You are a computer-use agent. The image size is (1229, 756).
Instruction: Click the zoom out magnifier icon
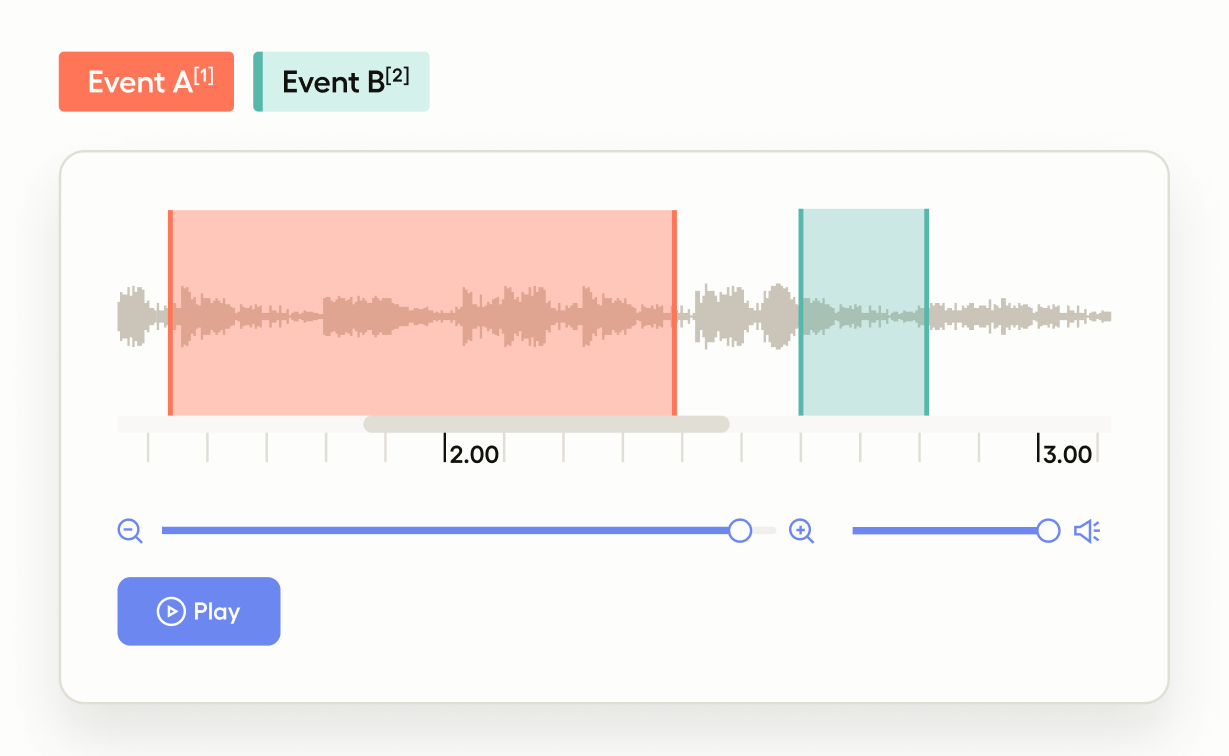click(x=130, y=531)
